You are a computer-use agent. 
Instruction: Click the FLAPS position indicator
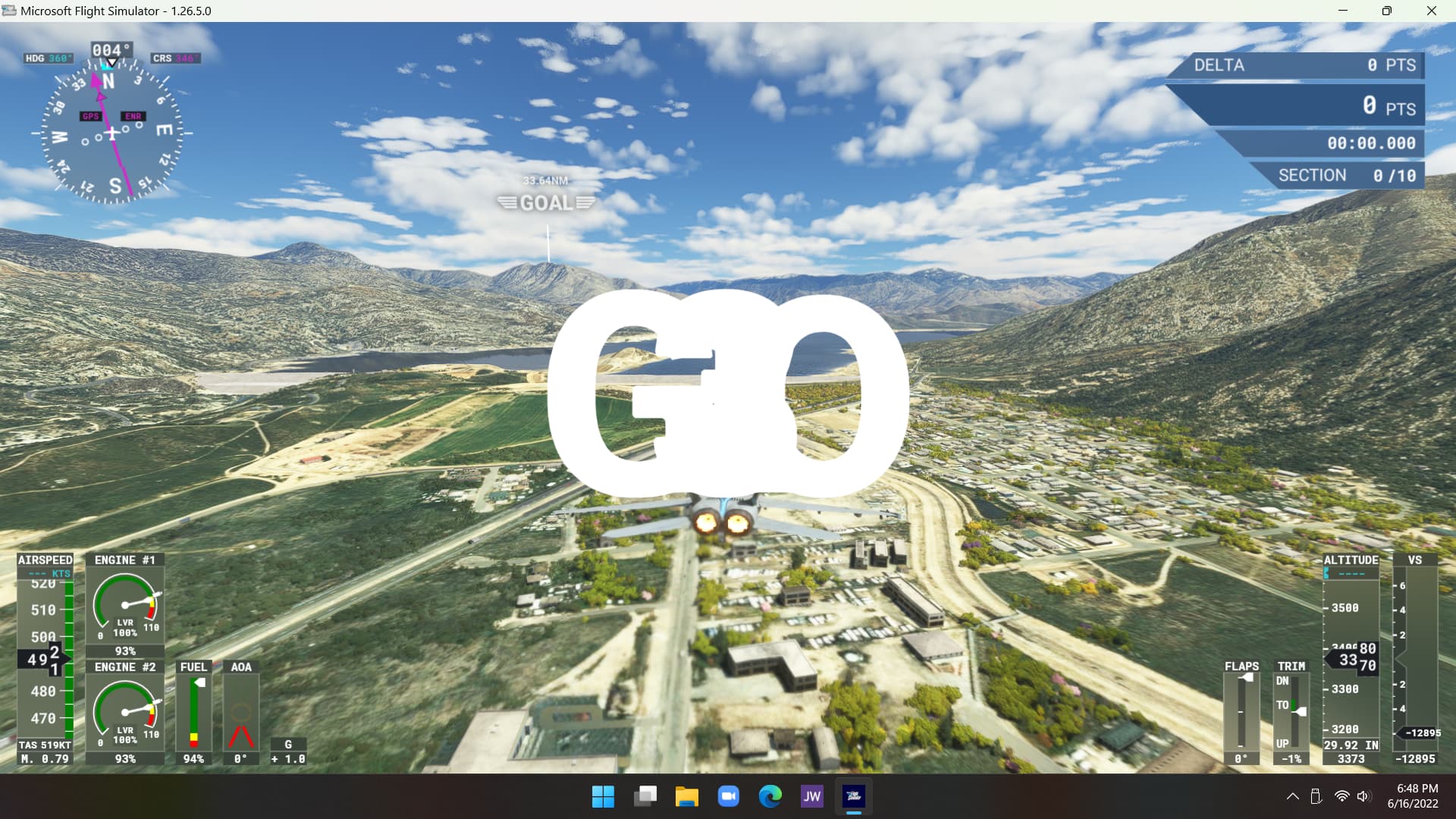pos(1241,710)
